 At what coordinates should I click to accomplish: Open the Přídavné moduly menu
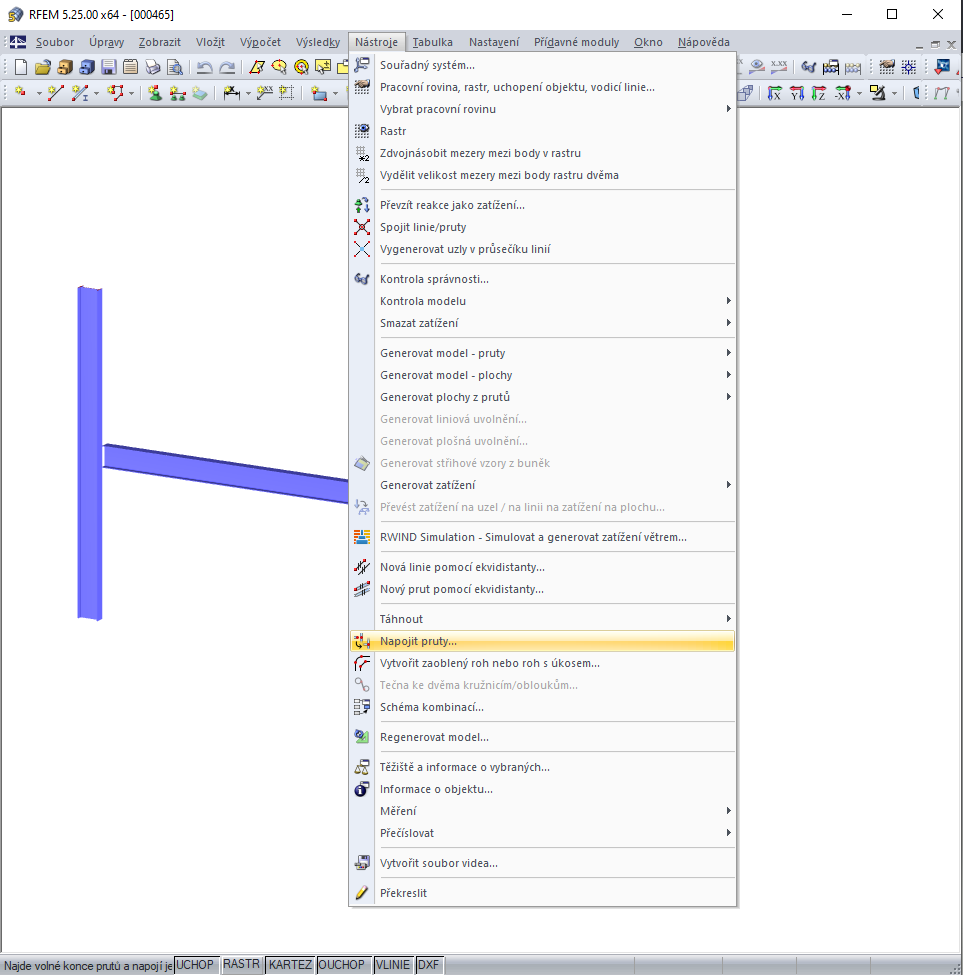pyautogui.click(x=576, y=42)
